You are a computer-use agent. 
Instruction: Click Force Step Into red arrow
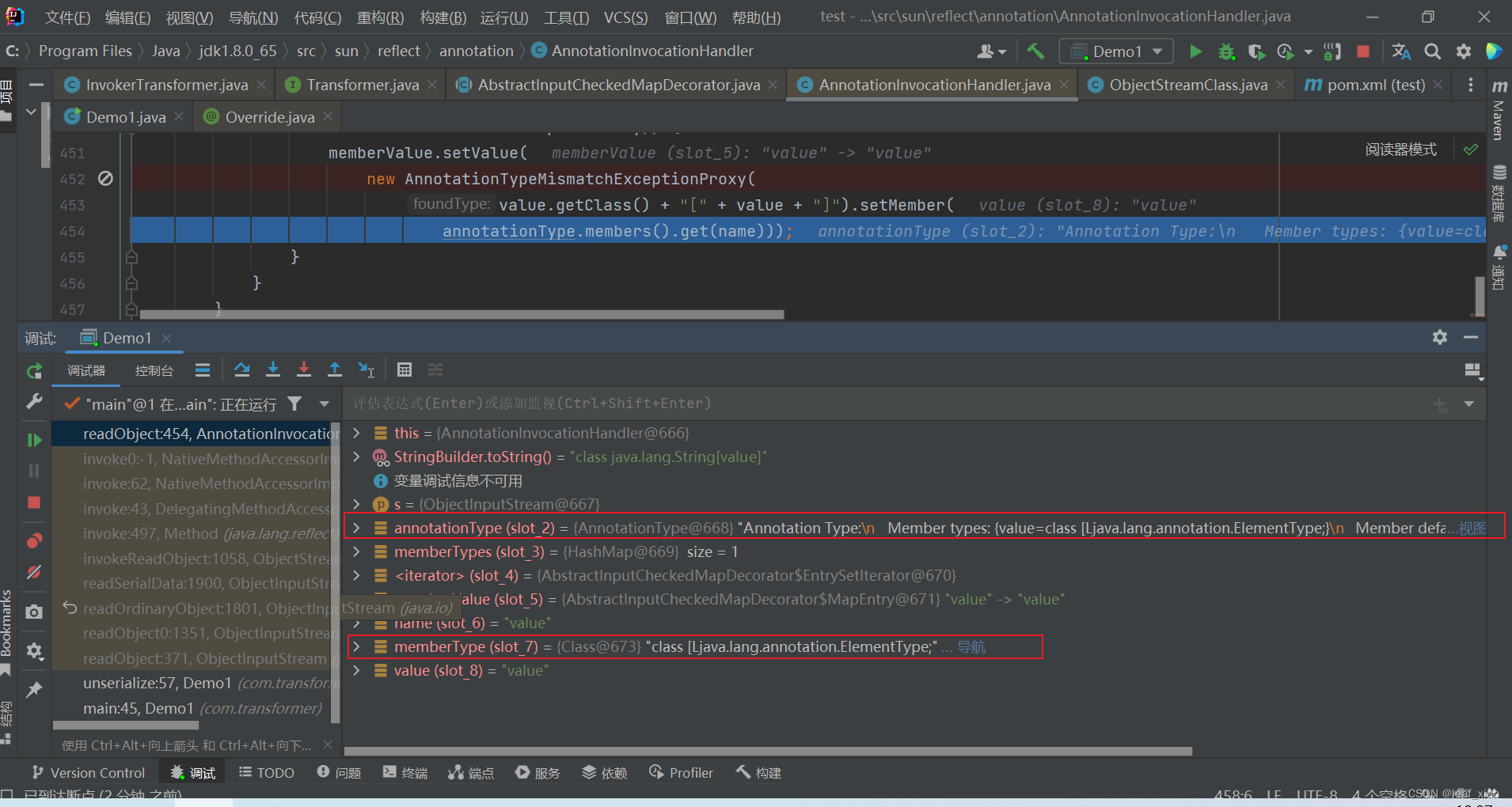click(304, 369)
